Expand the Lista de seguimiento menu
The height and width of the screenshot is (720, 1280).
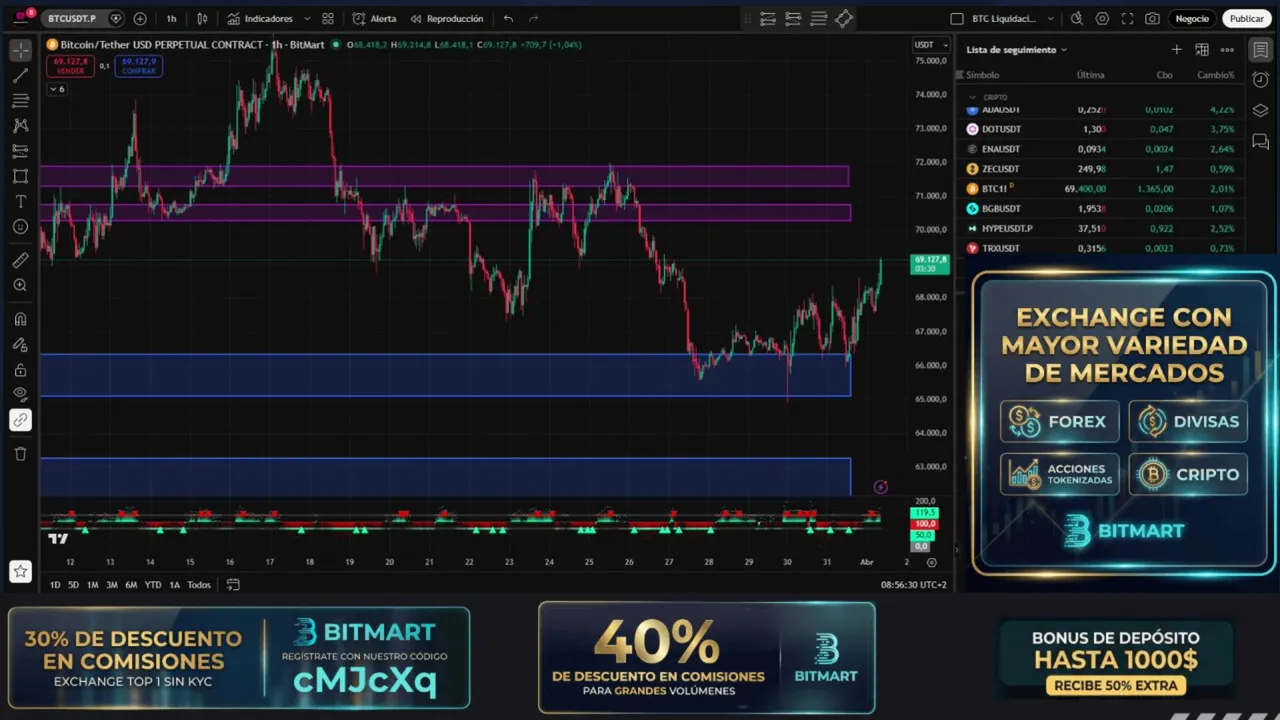pos(1017,50)
